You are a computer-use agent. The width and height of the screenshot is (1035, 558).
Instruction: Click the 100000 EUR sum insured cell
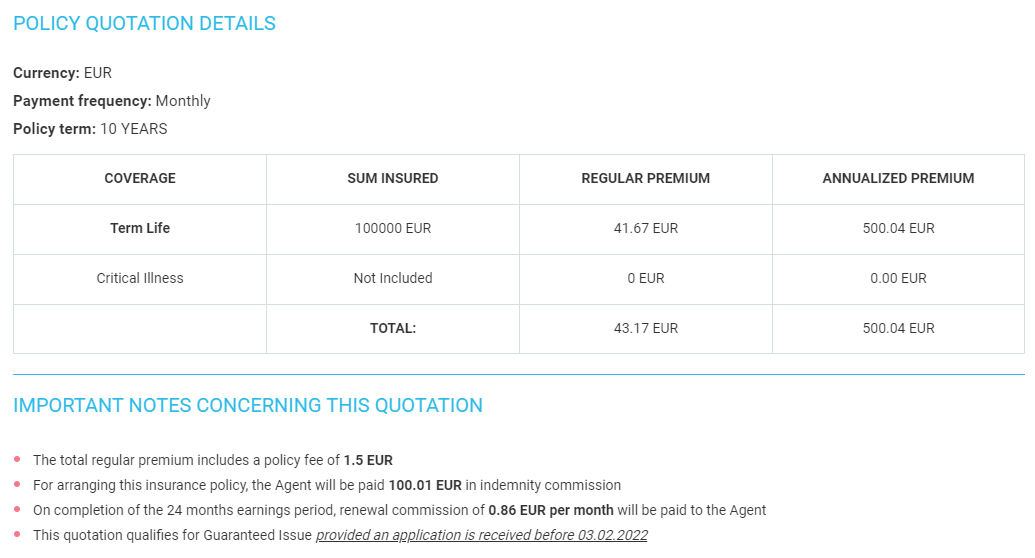tap(392, 228)
